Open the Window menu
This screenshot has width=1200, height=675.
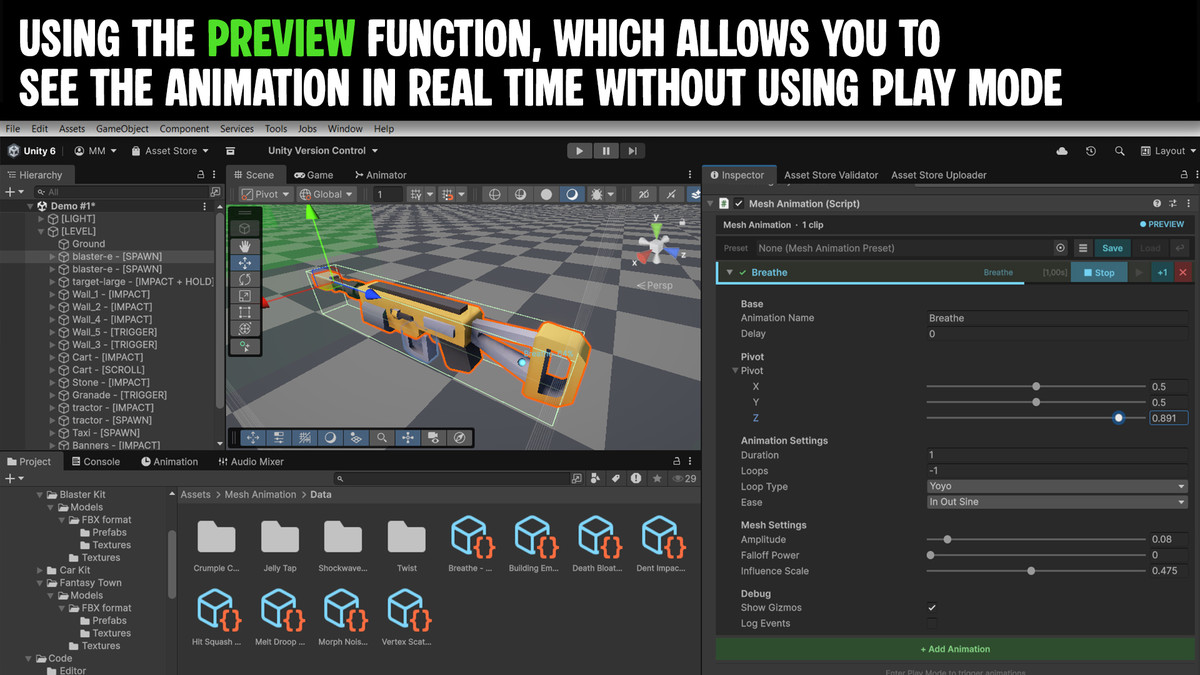(x=345, y=129)
